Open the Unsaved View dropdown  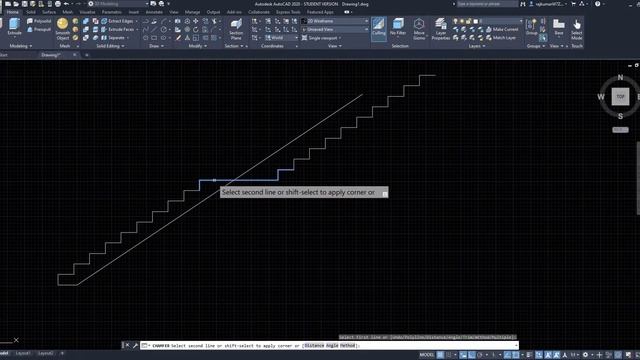coord(335,29)
